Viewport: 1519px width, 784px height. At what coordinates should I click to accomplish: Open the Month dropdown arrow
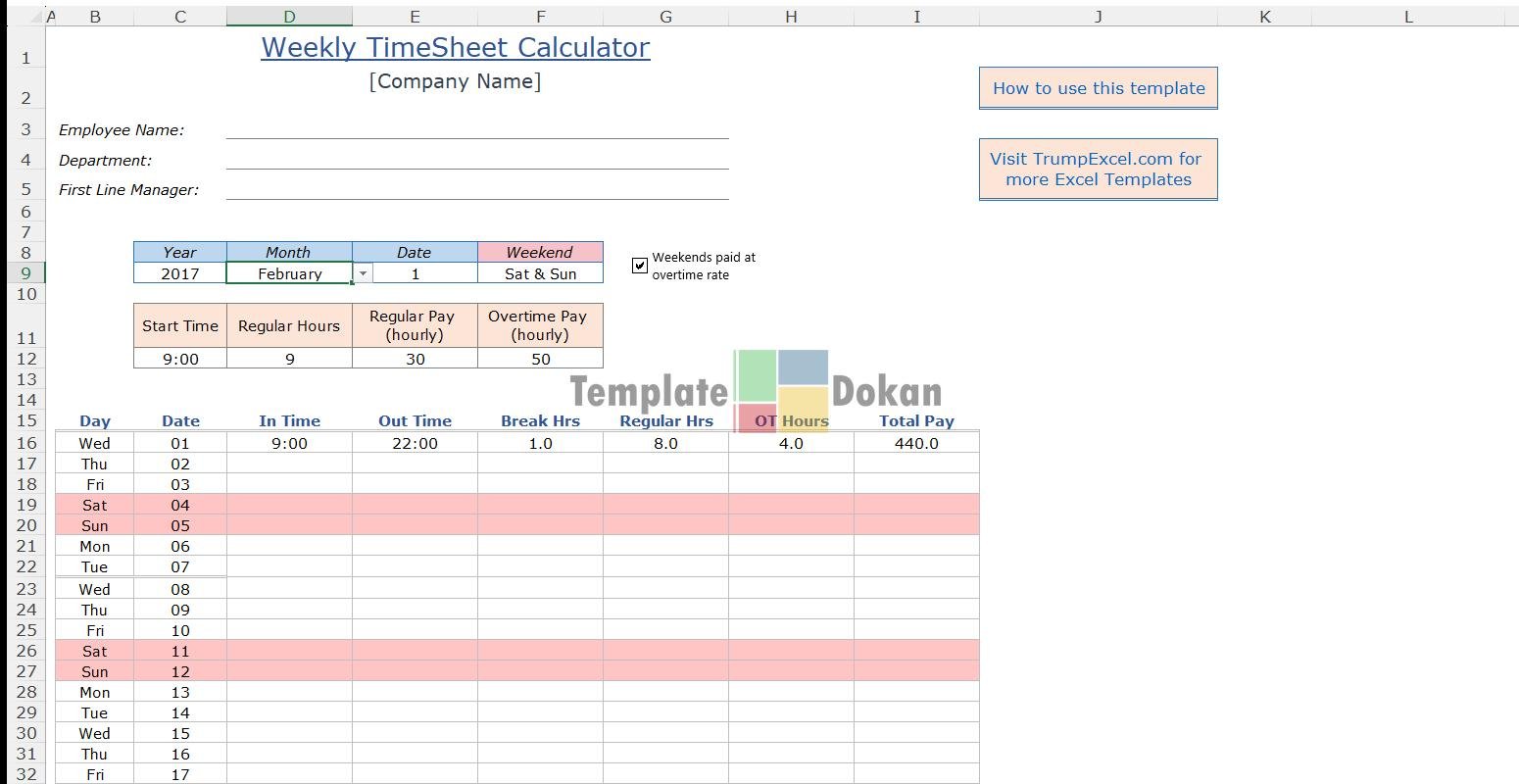pyautogui.click(x=363, y=274)
